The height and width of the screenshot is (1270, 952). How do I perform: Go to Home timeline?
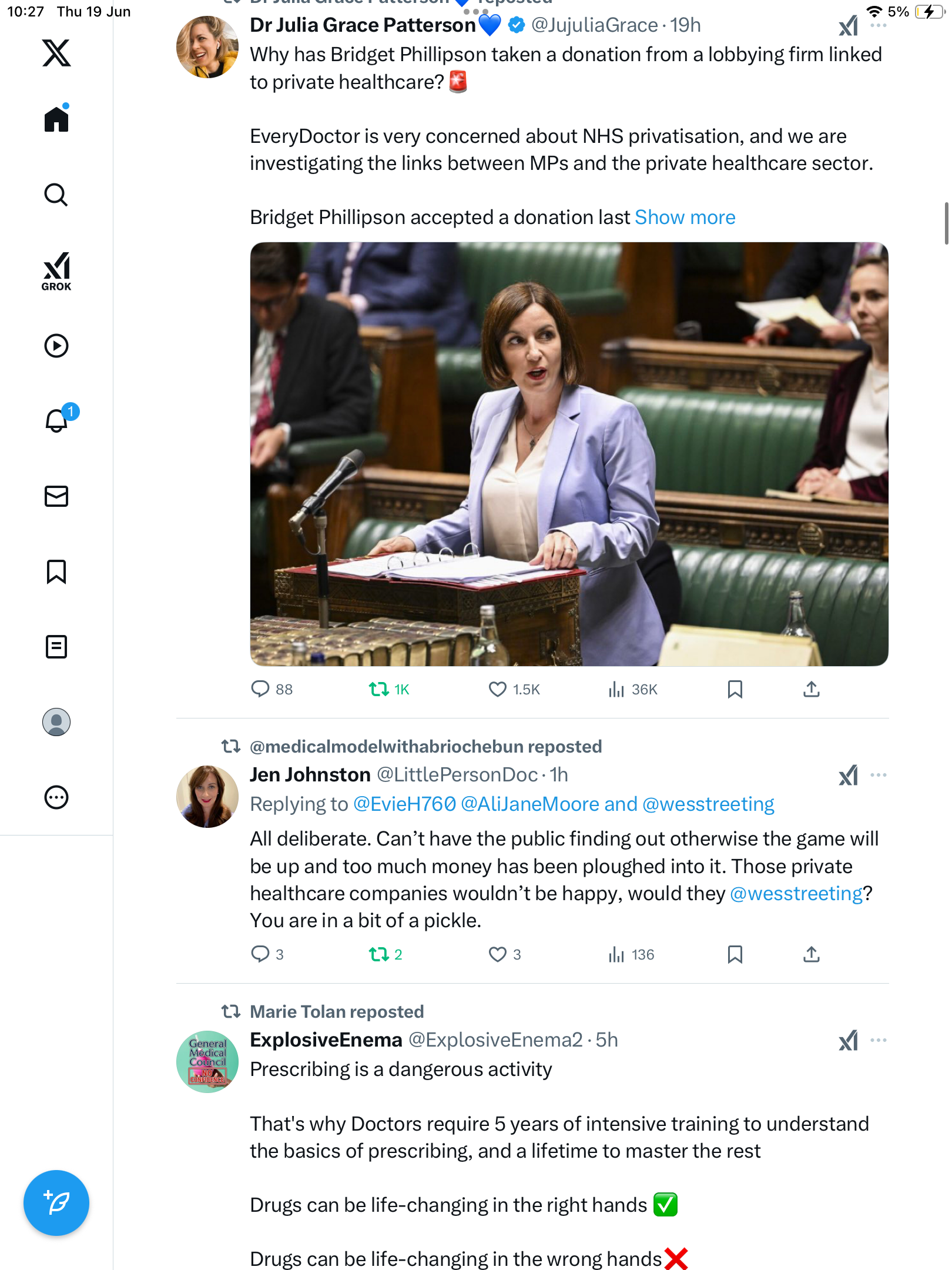56,118
